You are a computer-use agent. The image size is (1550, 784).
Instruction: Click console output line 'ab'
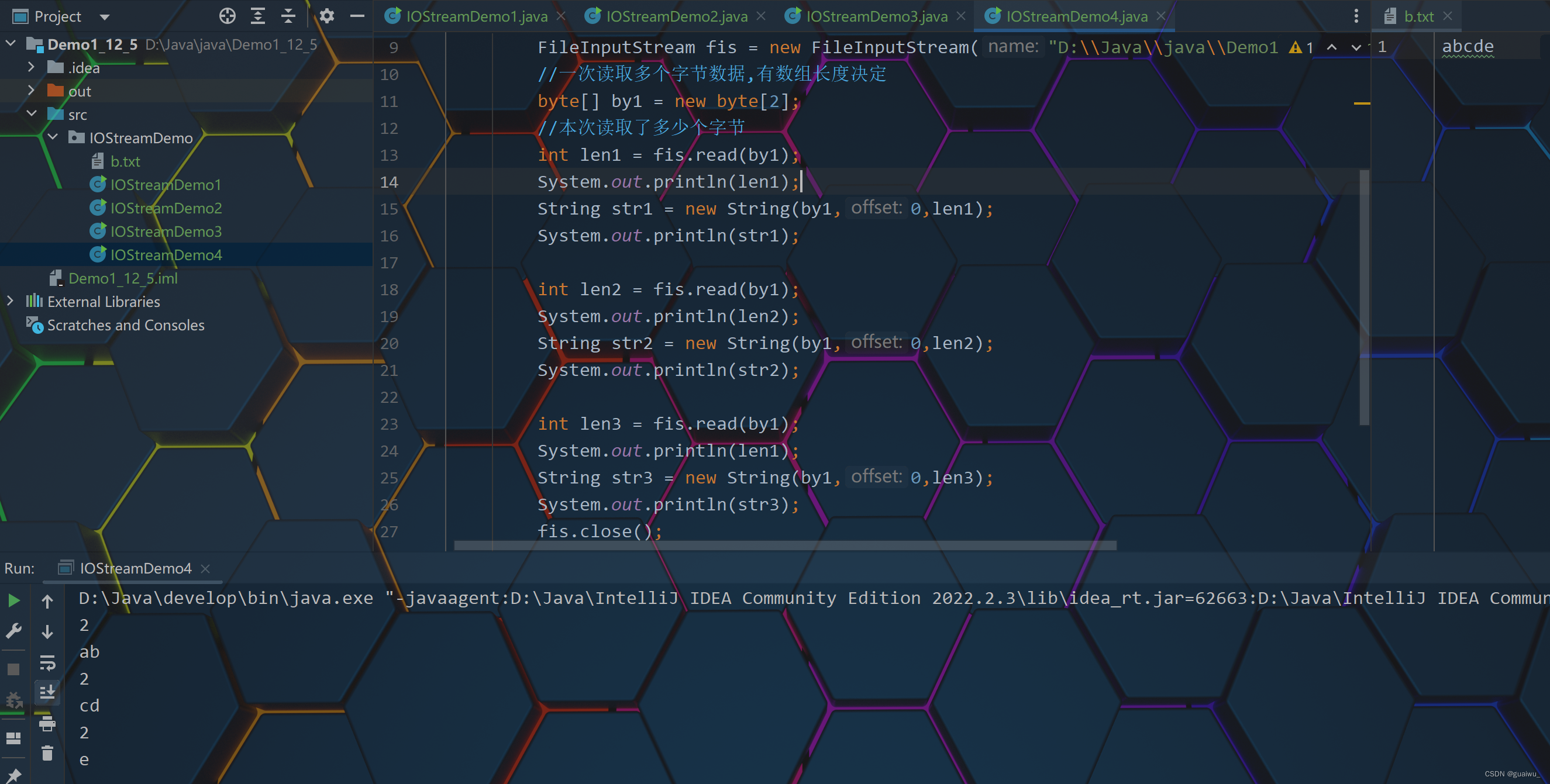(x=89, y=652)
